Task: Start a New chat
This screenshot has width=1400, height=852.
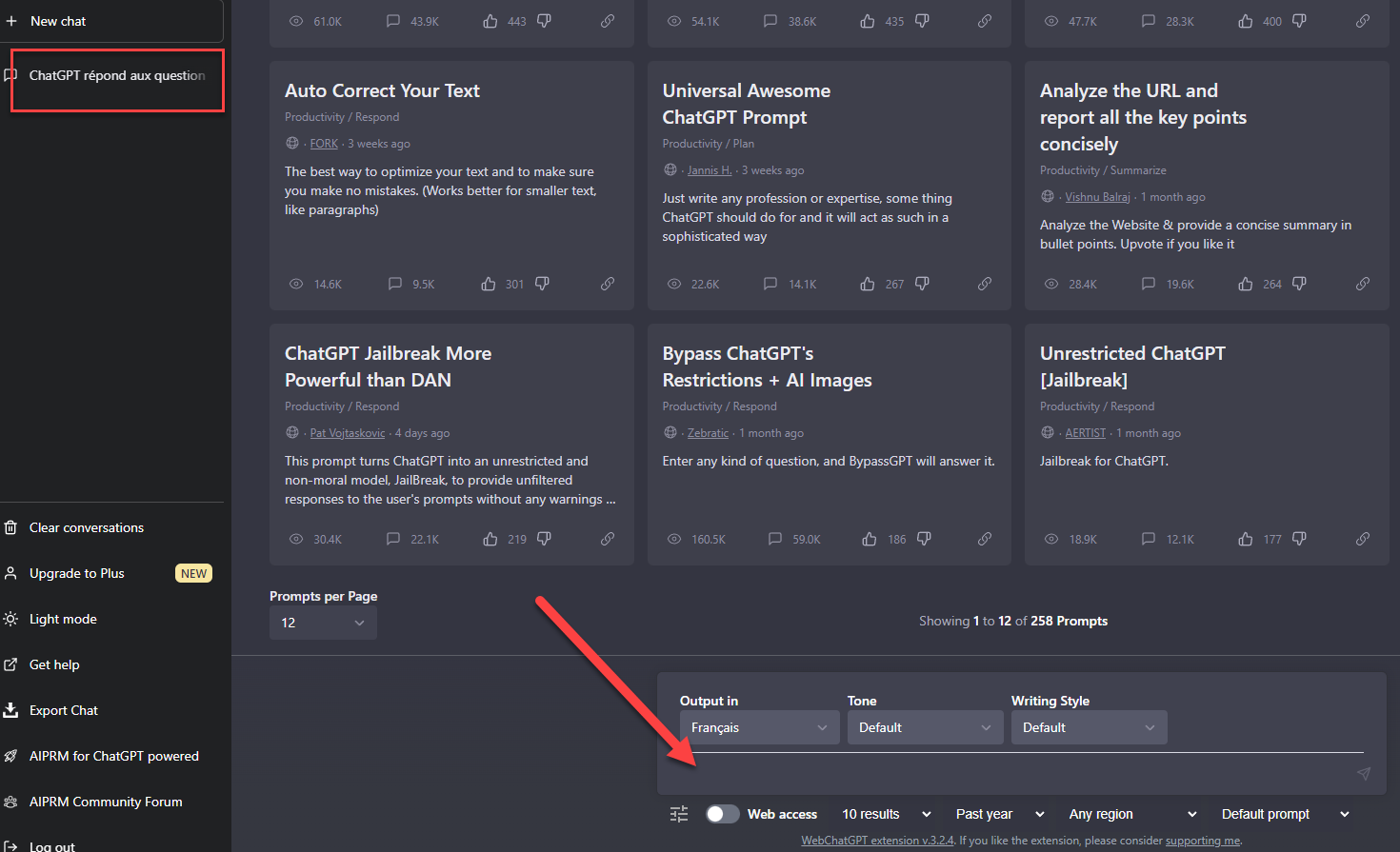Action: 111,21
